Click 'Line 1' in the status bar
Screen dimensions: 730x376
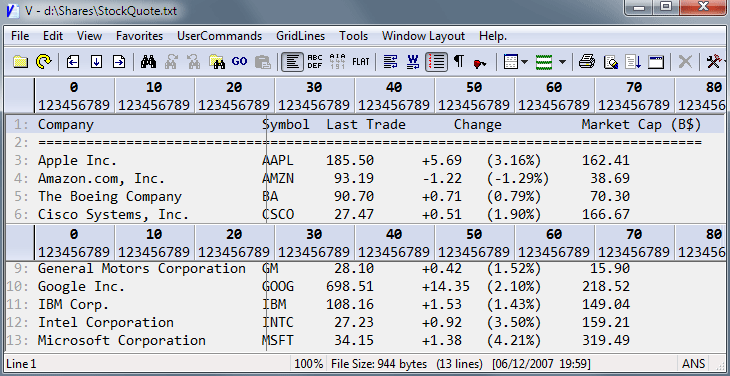click(x=20, y=363)
